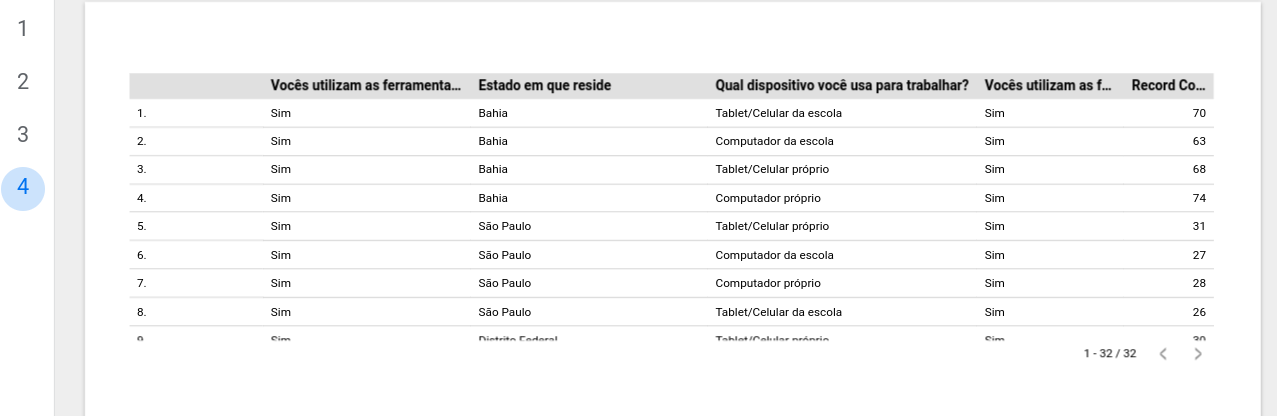The width and height of the screenshot is (1277, 416).
Task: Open report page 2
Action: [x=23, y=82]
